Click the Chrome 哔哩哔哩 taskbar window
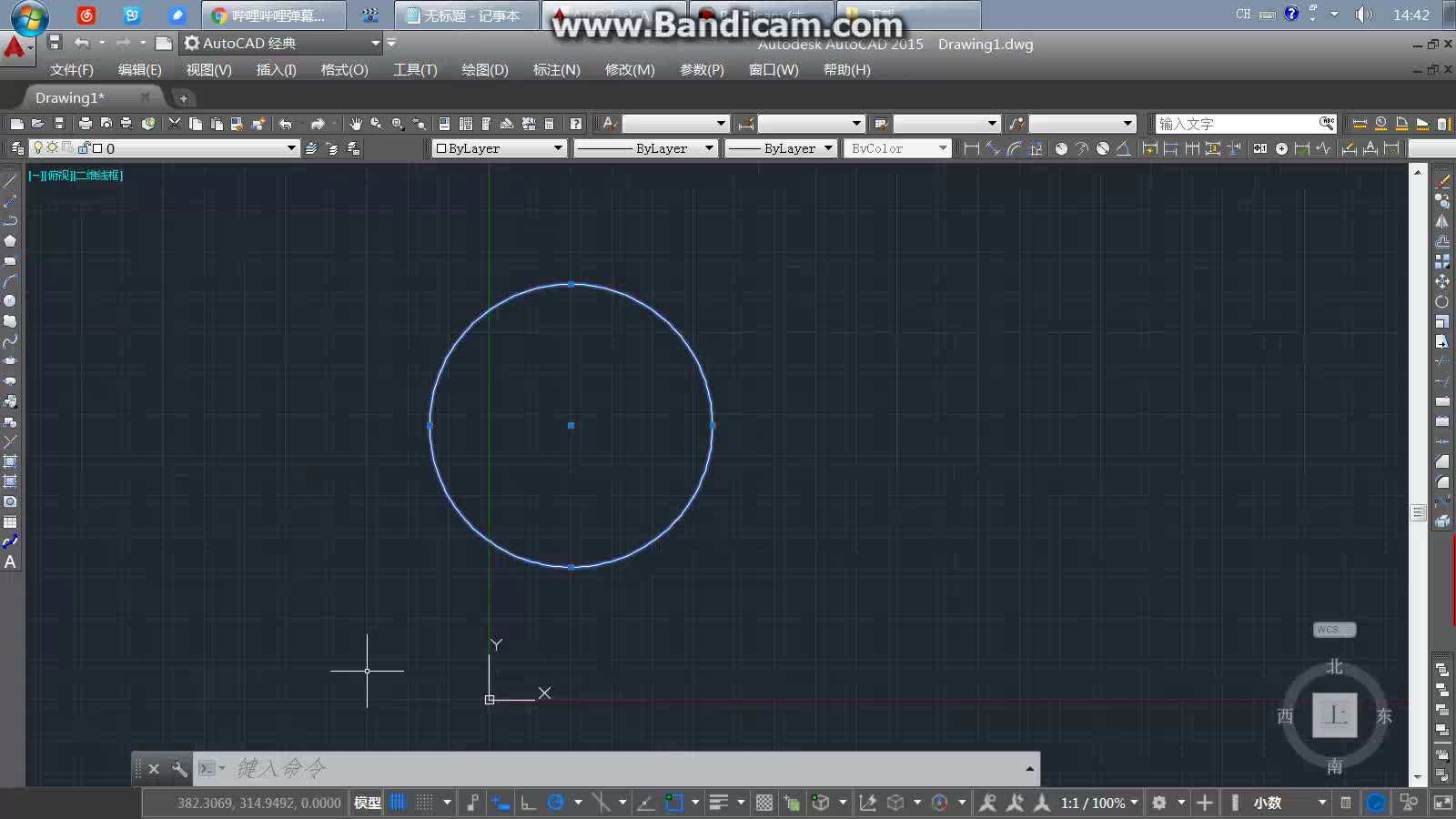The height and width of the screenshot is (819, 1456). 274,15
